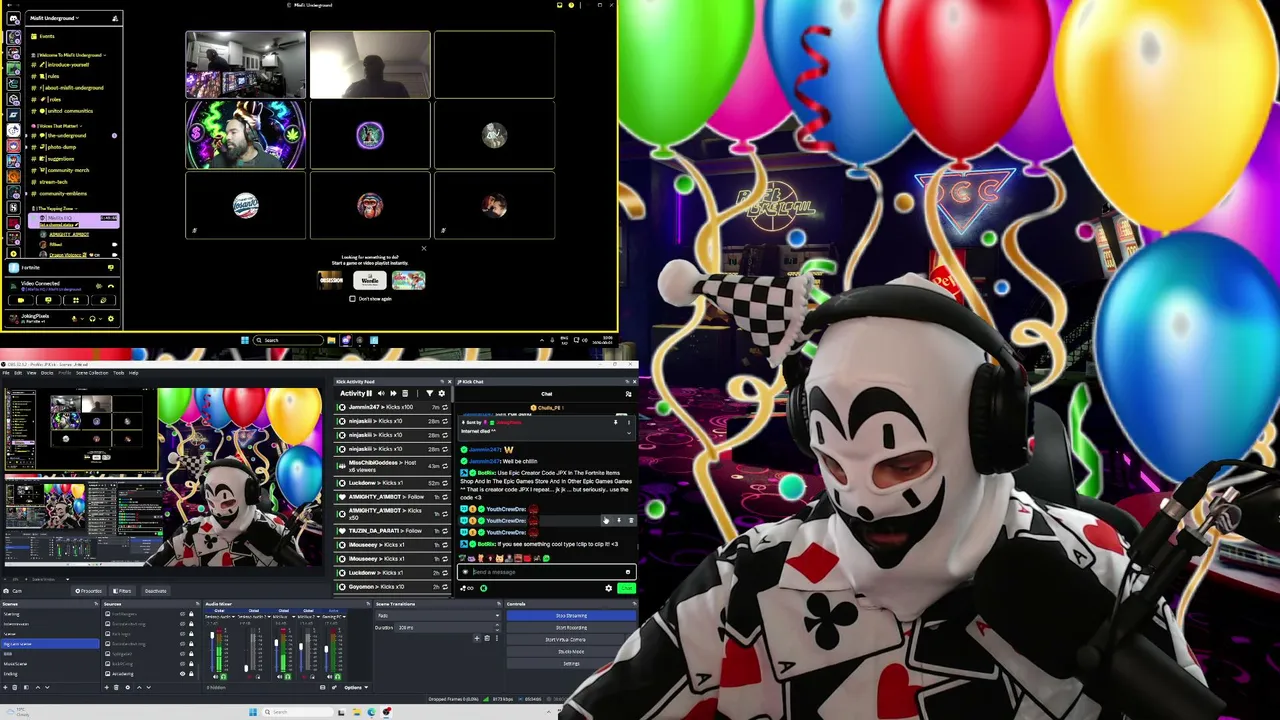Select the Chat tab in Kick chat
1280x720 pixels.
(x=547, y=394)
